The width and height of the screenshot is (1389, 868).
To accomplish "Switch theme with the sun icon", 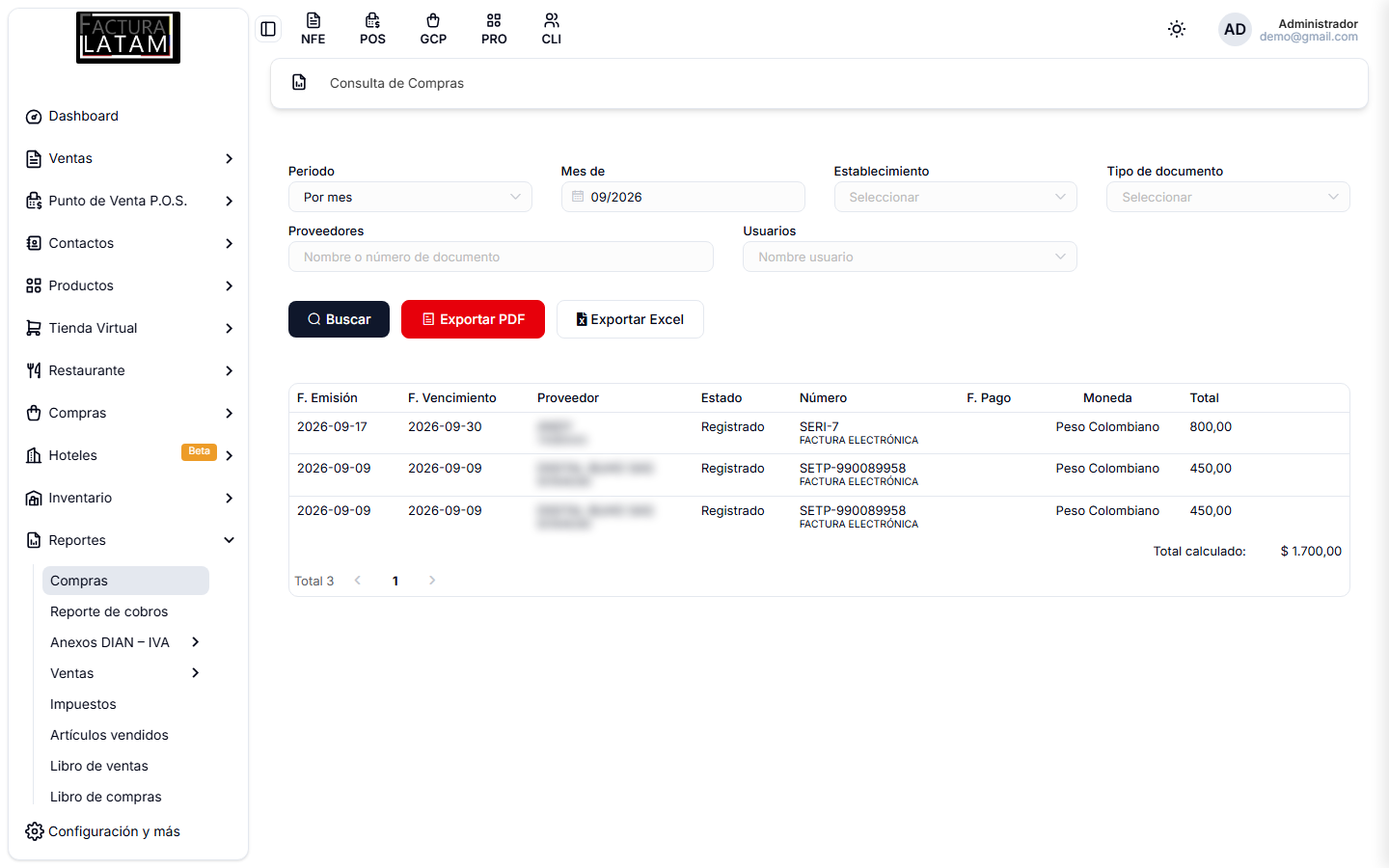I will [1177, 29].
